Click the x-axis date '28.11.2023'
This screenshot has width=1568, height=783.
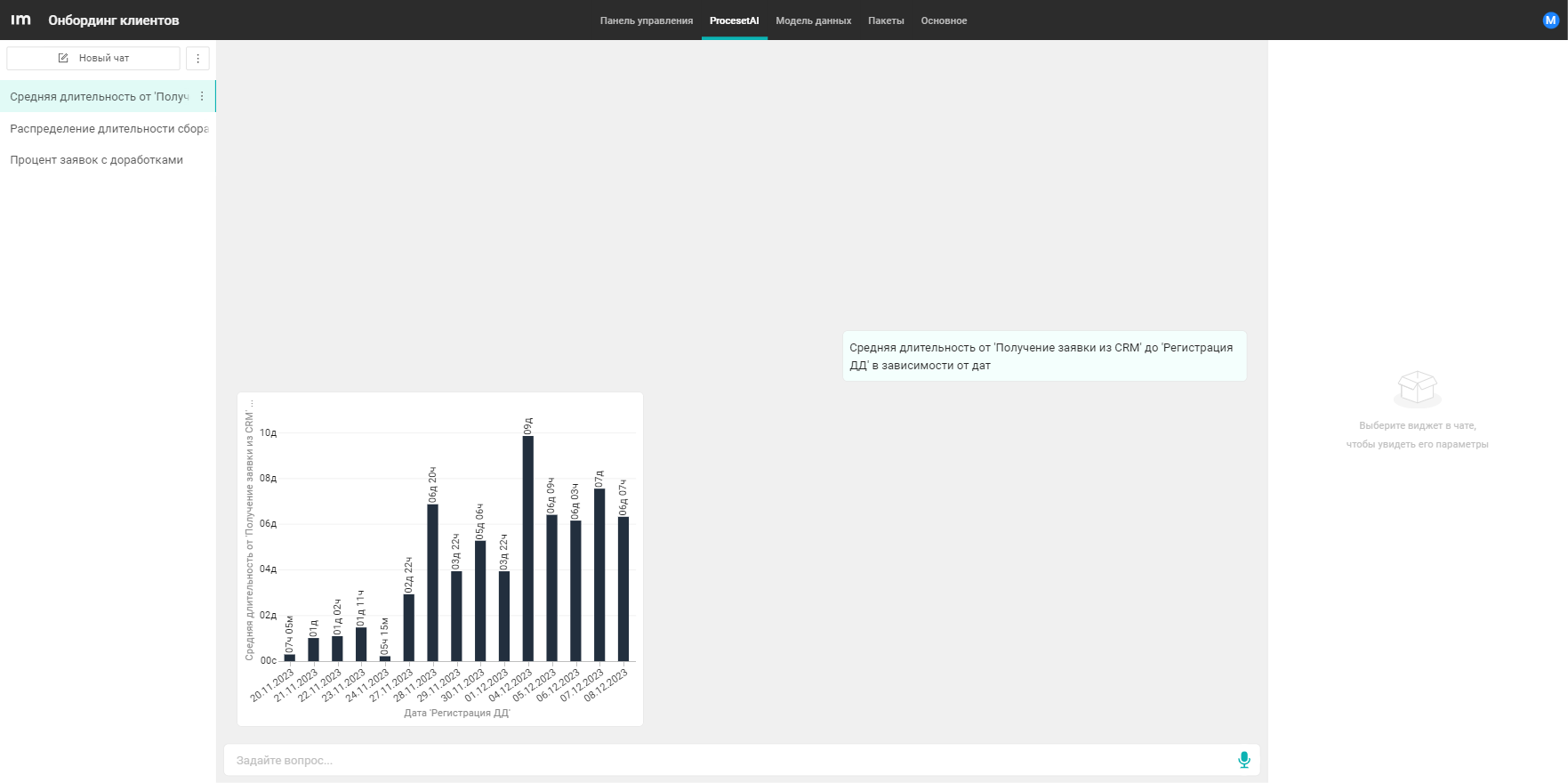(x=415, y=684)
